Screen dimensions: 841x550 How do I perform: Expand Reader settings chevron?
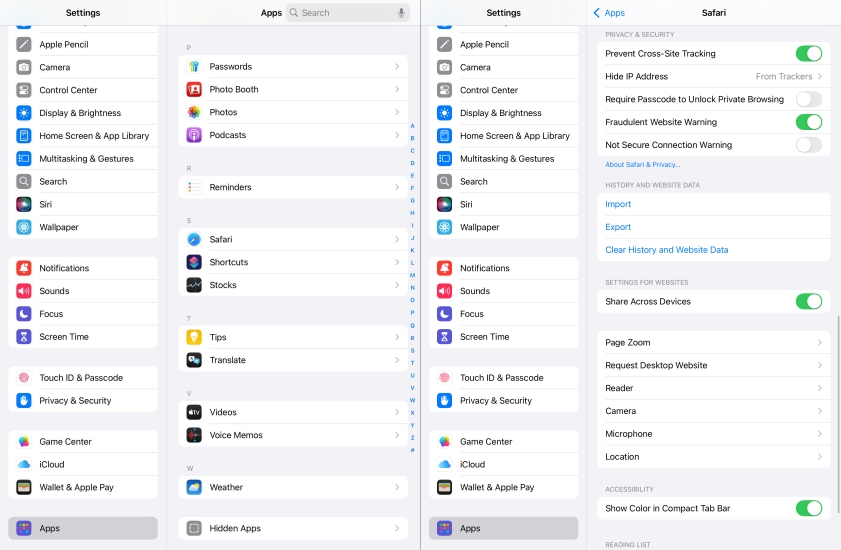click(820, 388)
